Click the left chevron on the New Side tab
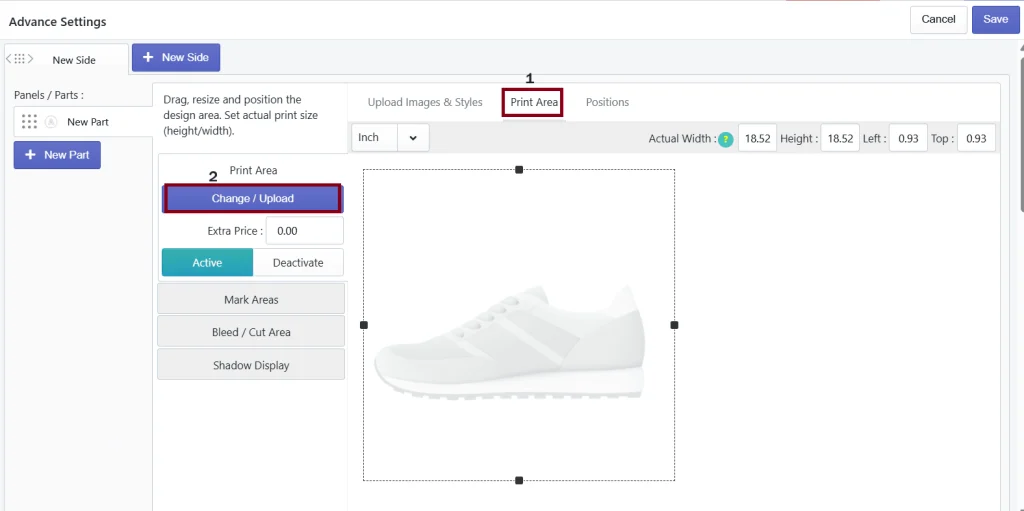This screenshot has width=1024, height=511. (x=8, y=59)
